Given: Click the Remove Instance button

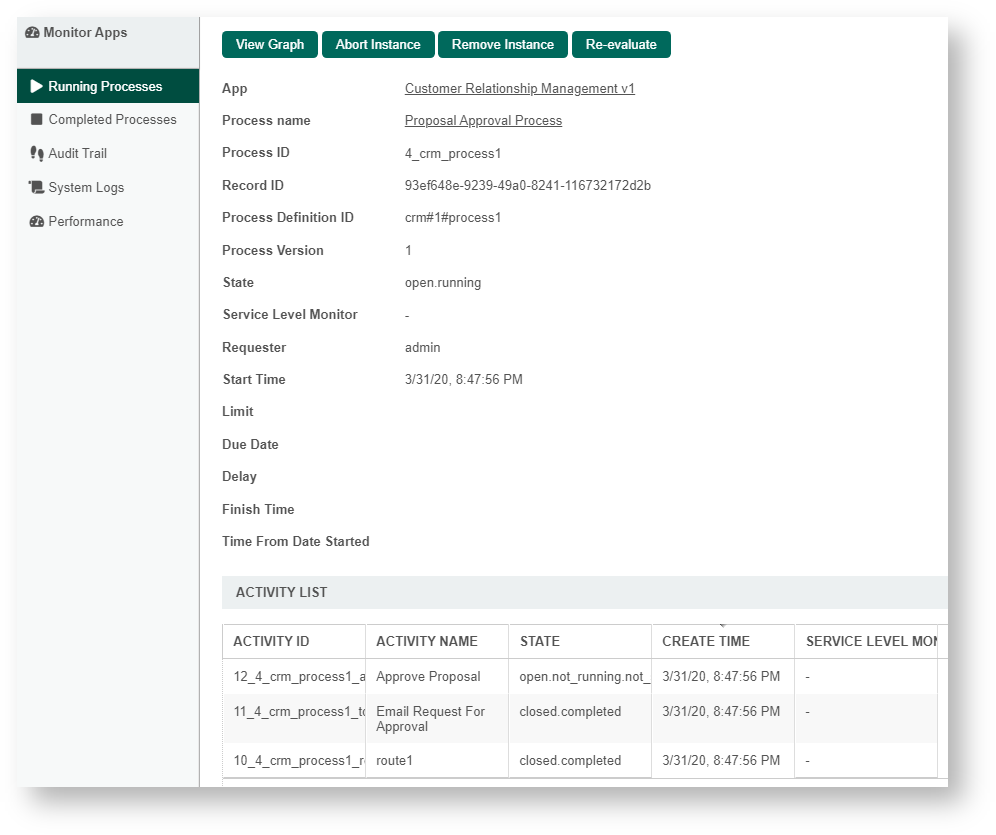Looking at the screenshot, I should click(502, 45).
